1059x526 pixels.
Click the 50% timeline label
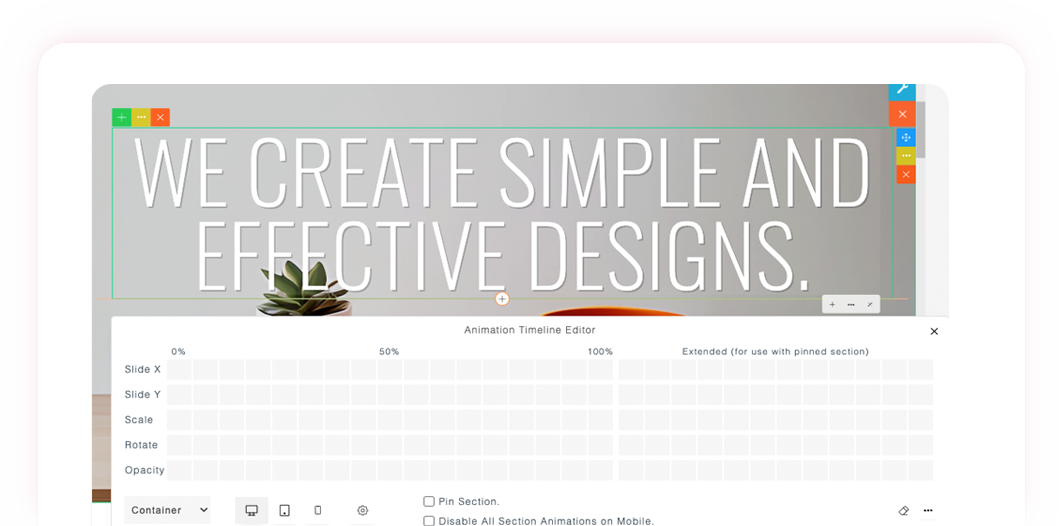389,352
